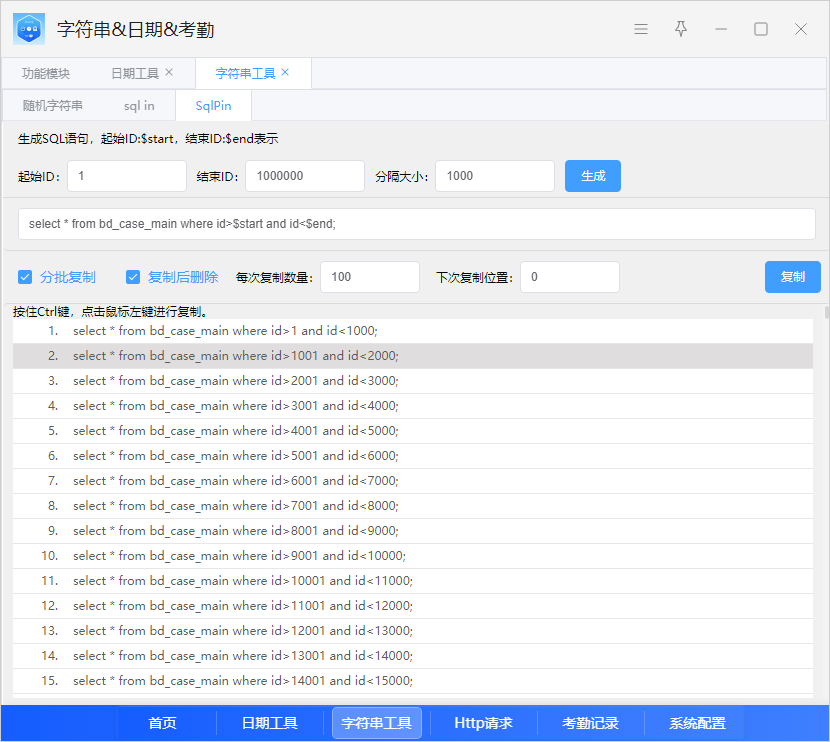
Task: Select row 4 with id>3001
Action: click(x=413, y=406)
